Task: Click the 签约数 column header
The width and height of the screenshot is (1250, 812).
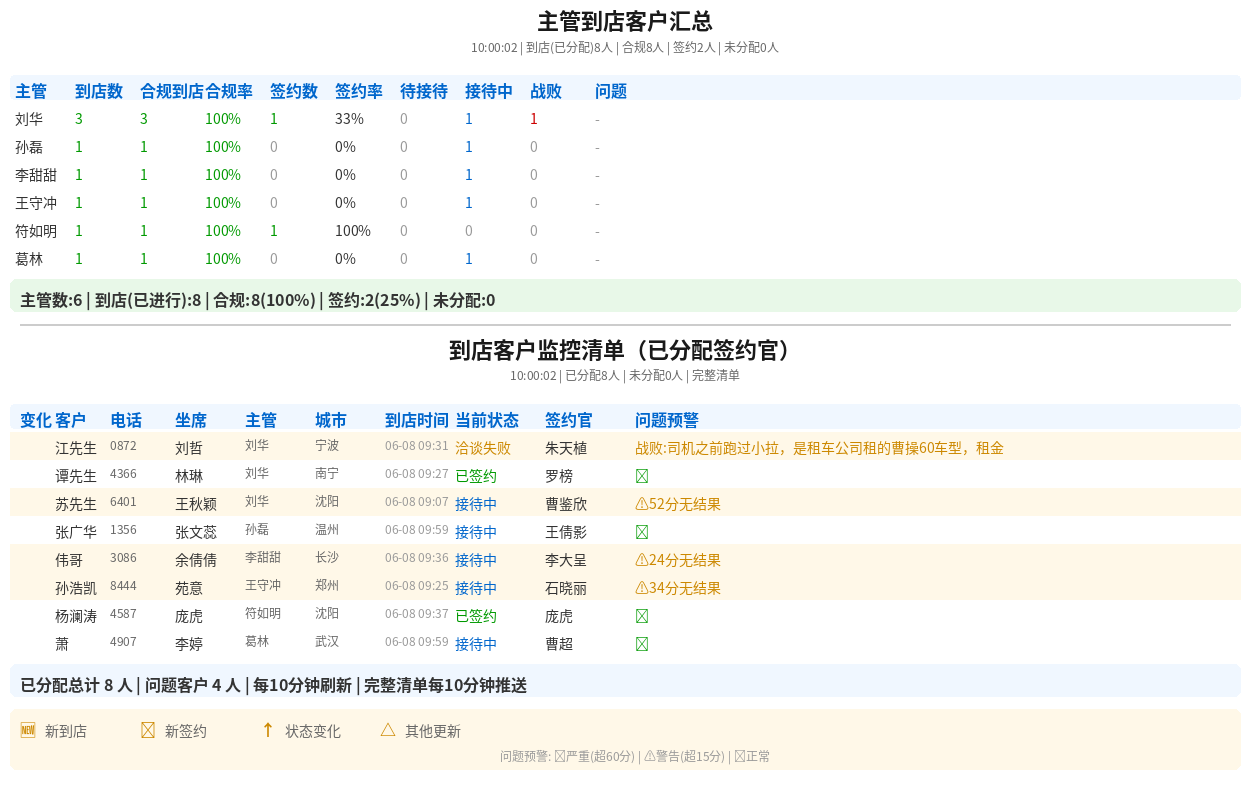Action: coord(294,91)
